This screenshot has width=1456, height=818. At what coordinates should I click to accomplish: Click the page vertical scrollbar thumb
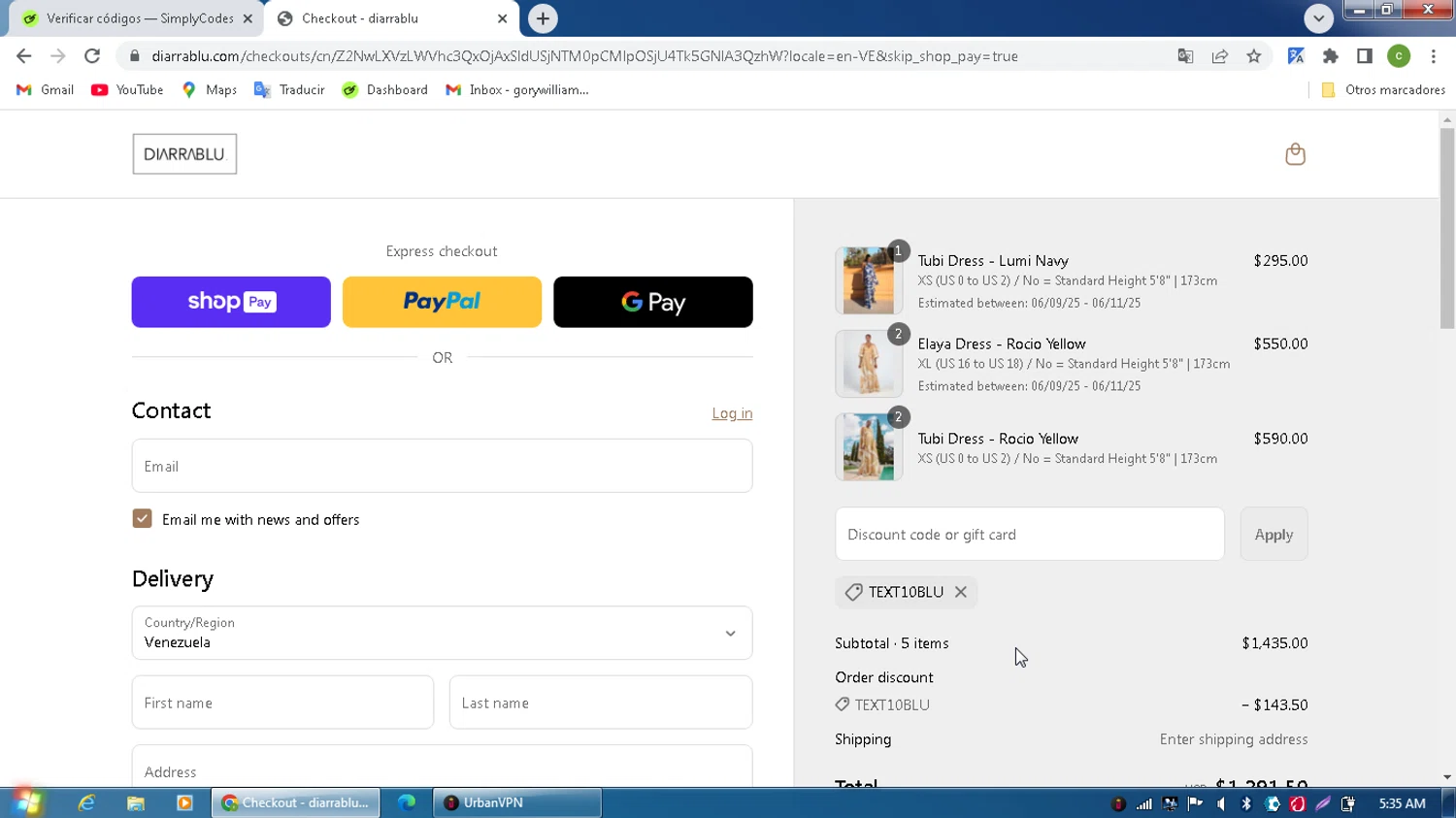tap(1447, 228)
